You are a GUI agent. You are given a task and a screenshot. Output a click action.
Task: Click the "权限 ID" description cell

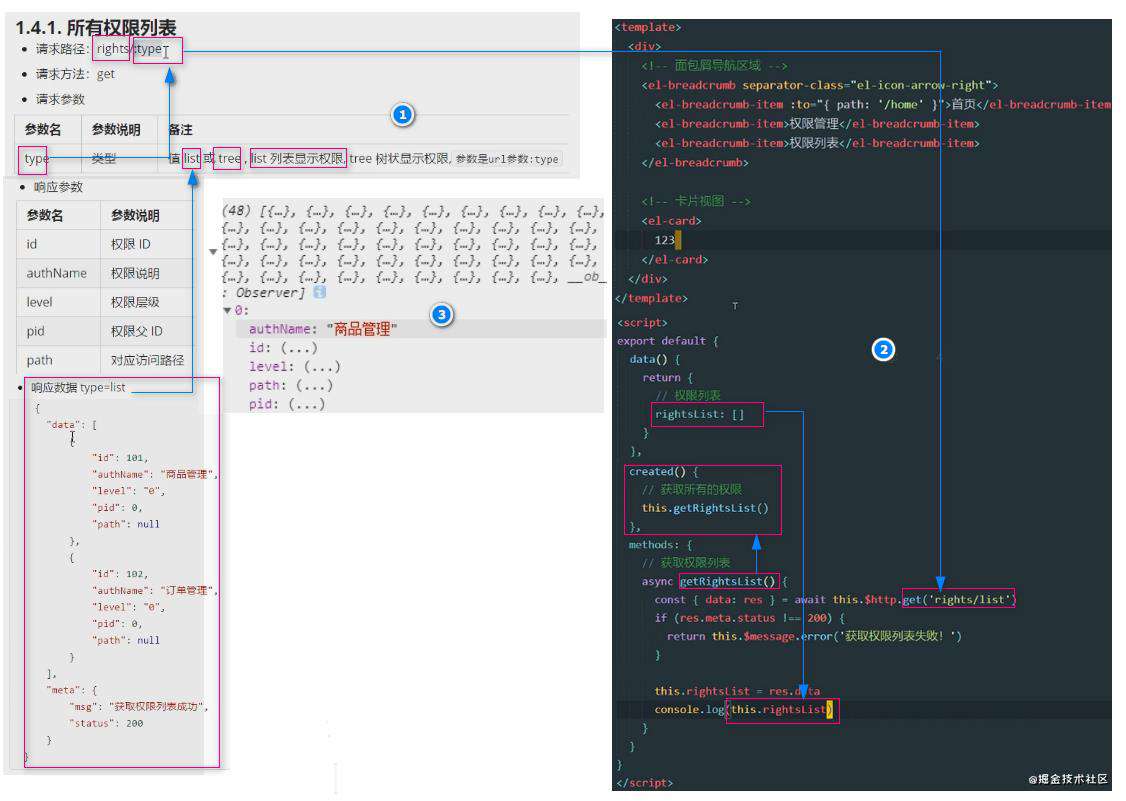pyautogui.click(x=131, y=244)
